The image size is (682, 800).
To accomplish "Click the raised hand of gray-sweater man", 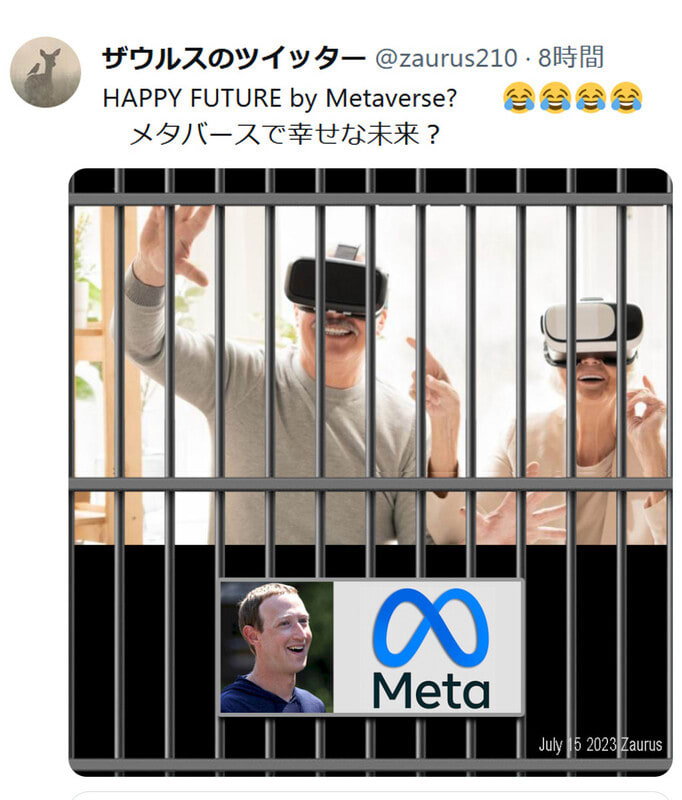I will coord(173,245).
